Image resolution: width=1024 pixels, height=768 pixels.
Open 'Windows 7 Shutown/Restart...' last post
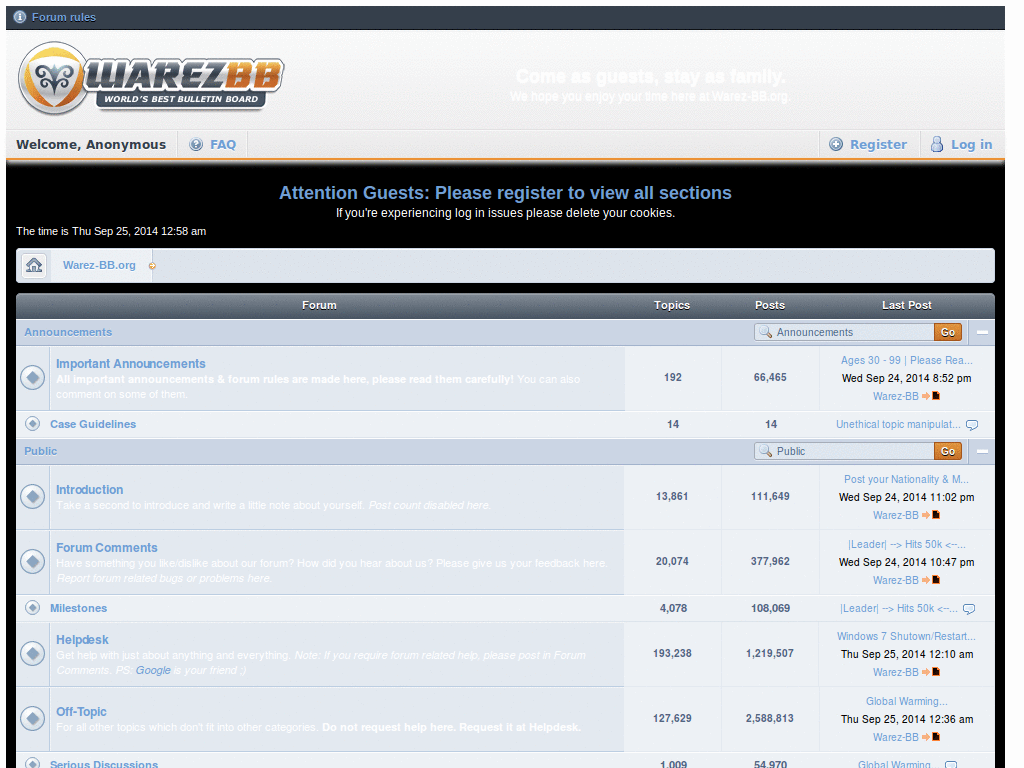click(906, 636)
